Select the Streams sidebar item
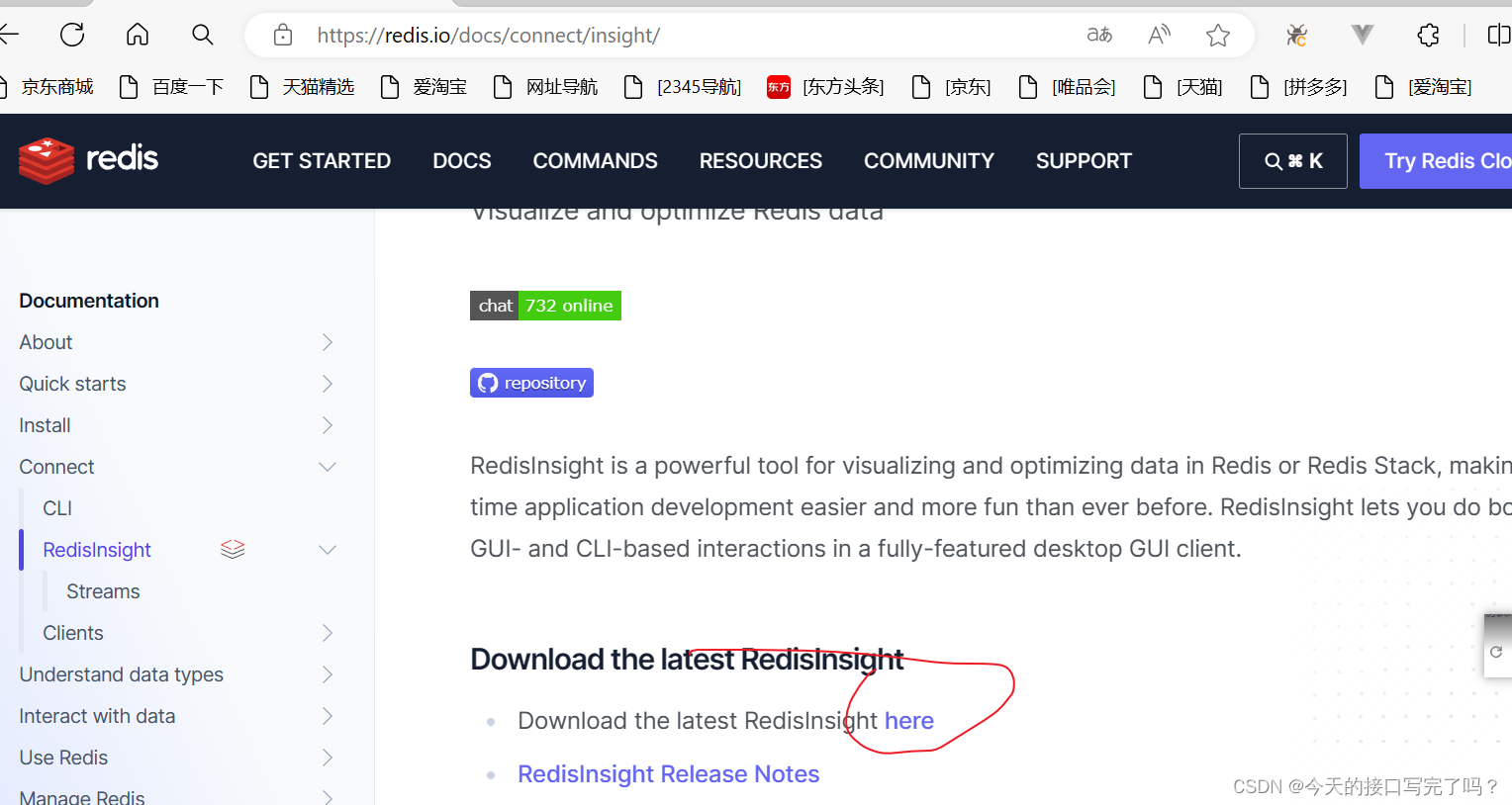This screenshot has width=1512, height=805. tap(103, 591)
